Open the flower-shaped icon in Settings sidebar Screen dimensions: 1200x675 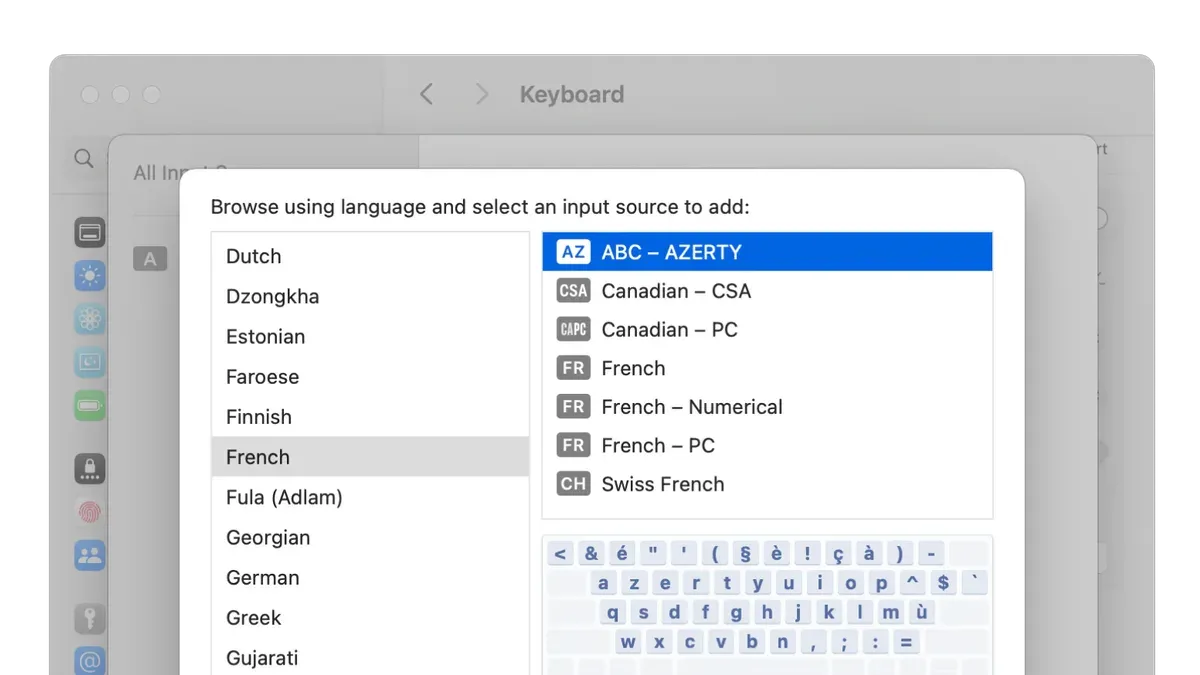[x=90, y=319]
